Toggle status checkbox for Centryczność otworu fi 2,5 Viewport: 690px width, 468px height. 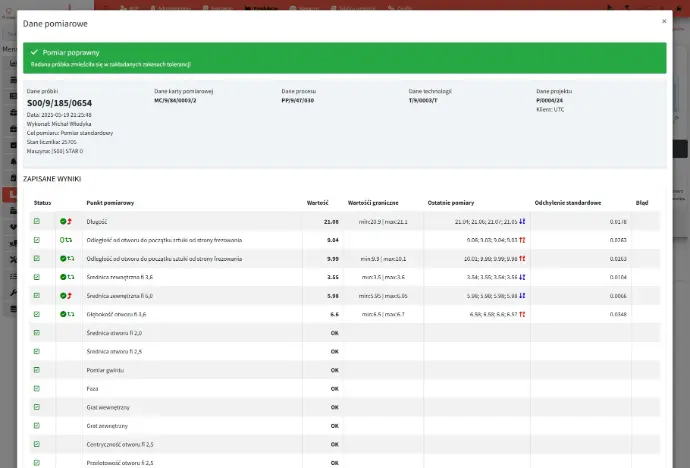(x=37, y=444)
